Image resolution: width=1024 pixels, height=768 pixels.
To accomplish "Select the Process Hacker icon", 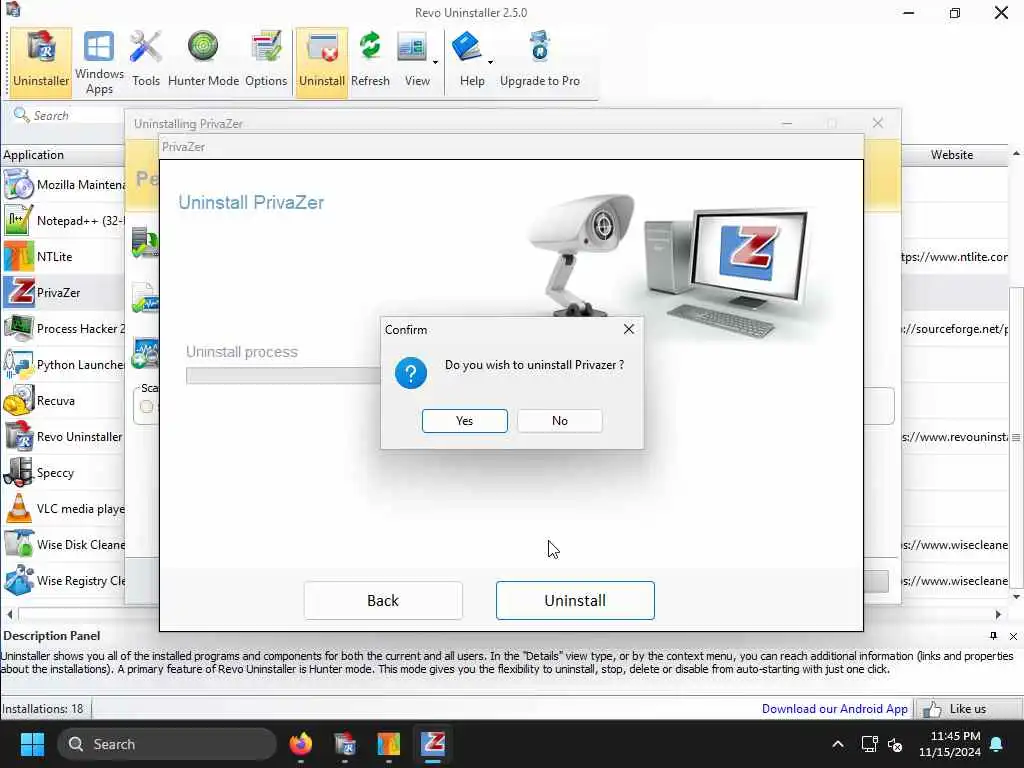I will click(18, 328).
